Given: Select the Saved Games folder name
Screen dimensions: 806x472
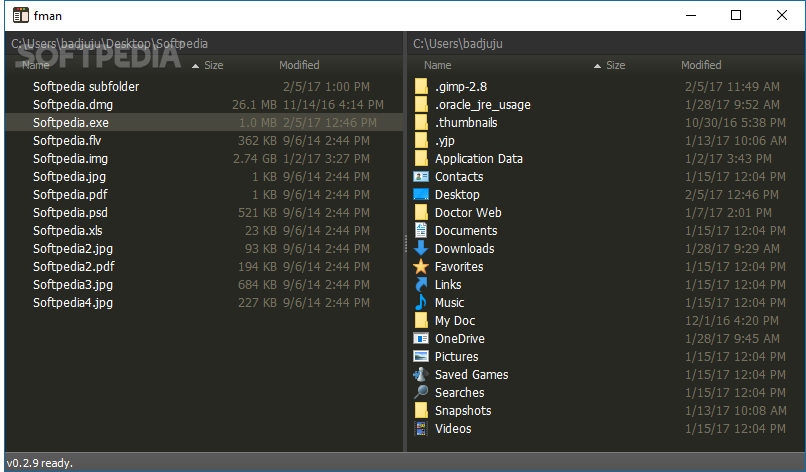Looking at the screenshot, I should [x=471, y=374].
